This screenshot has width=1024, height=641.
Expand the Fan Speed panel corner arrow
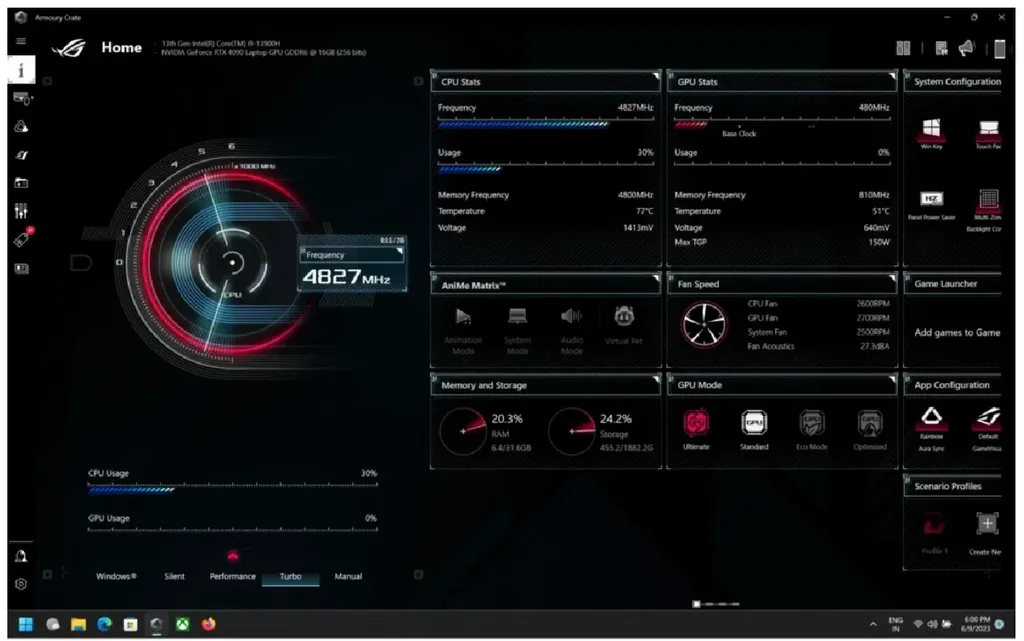891,279
